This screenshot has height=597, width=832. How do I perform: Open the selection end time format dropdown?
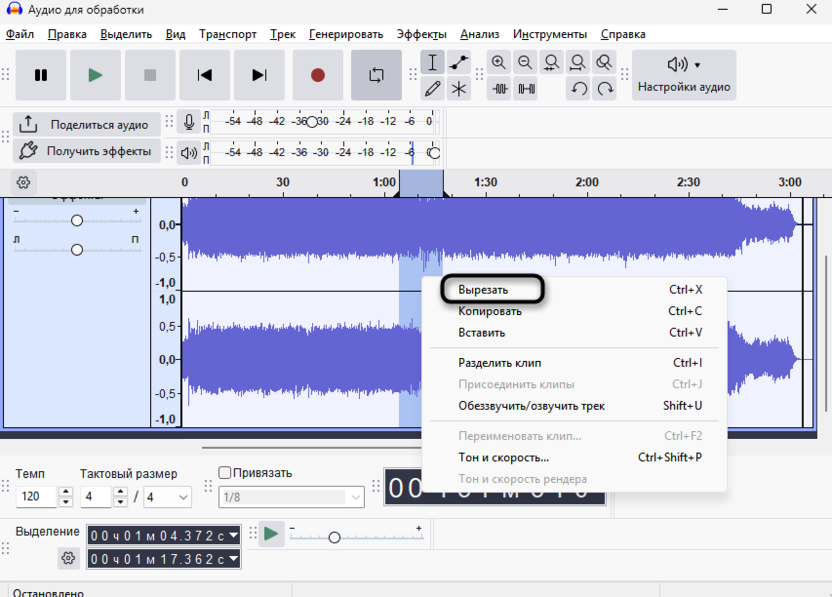click(x=231, y=558)
